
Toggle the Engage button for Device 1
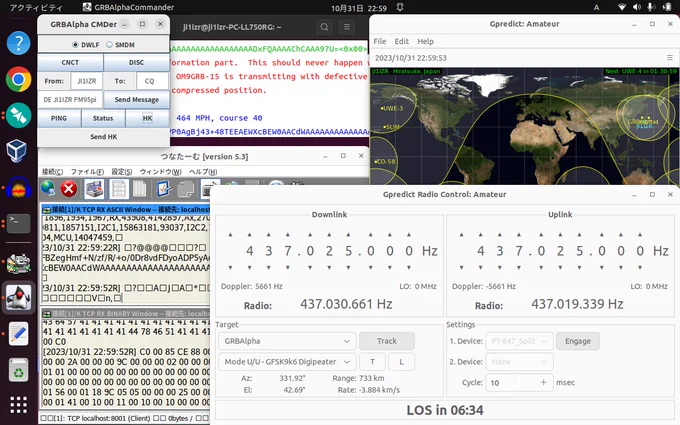click(578, 341)
